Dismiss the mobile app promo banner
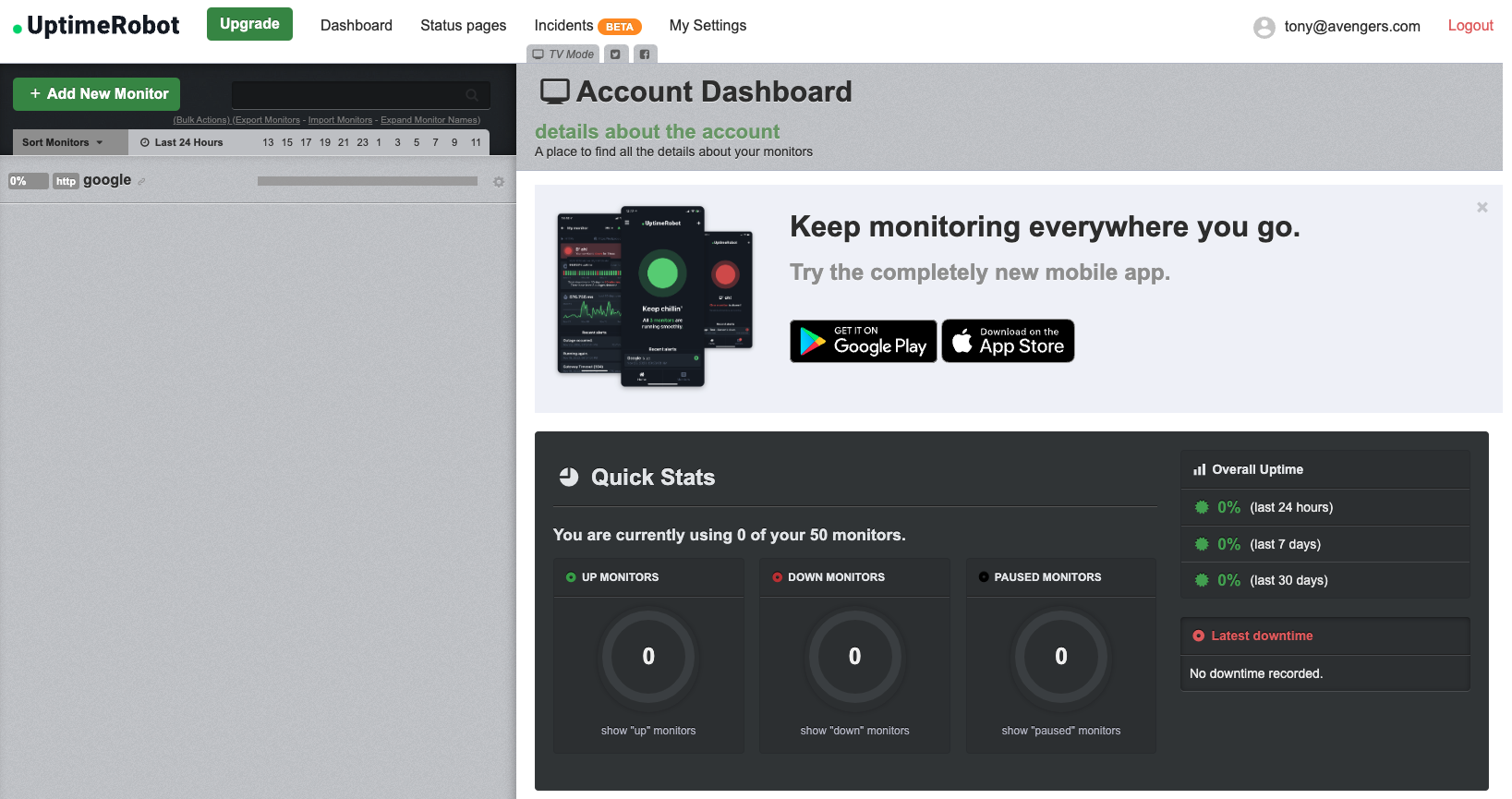 click(x=1482, y=208)
